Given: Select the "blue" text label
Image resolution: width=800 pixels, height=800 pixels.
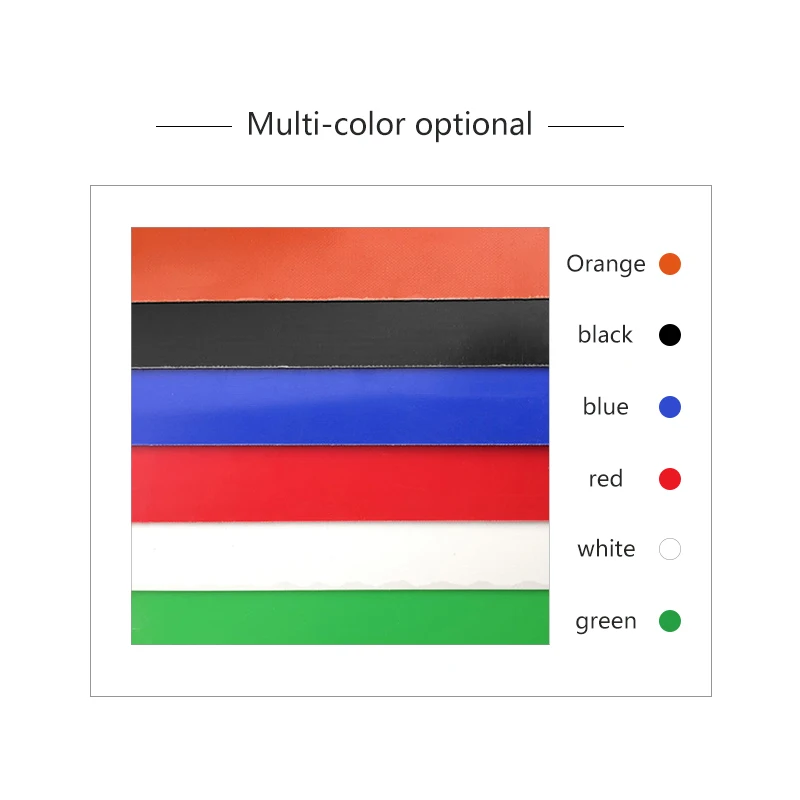Looking at the screenshot, I should click(605, 407).
